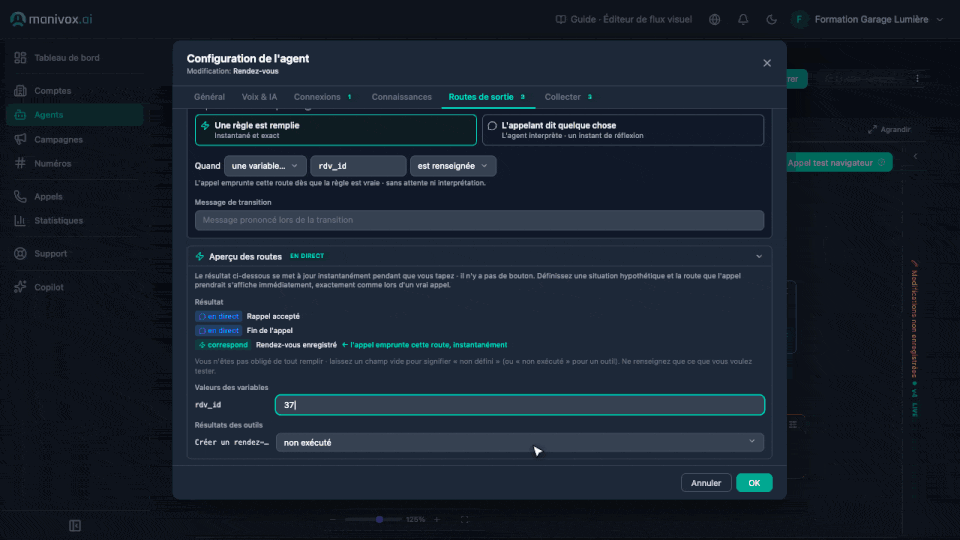The image size is (960, 540).
Task: Switch to the Général tab
Action: point(209,97)
